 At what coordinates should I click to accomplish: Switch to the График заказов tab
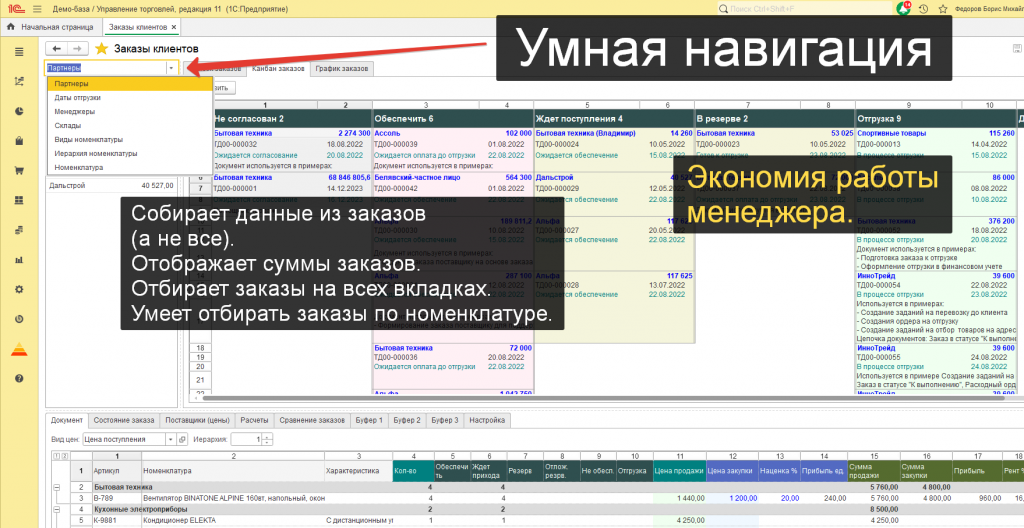(x=342, y=68)
